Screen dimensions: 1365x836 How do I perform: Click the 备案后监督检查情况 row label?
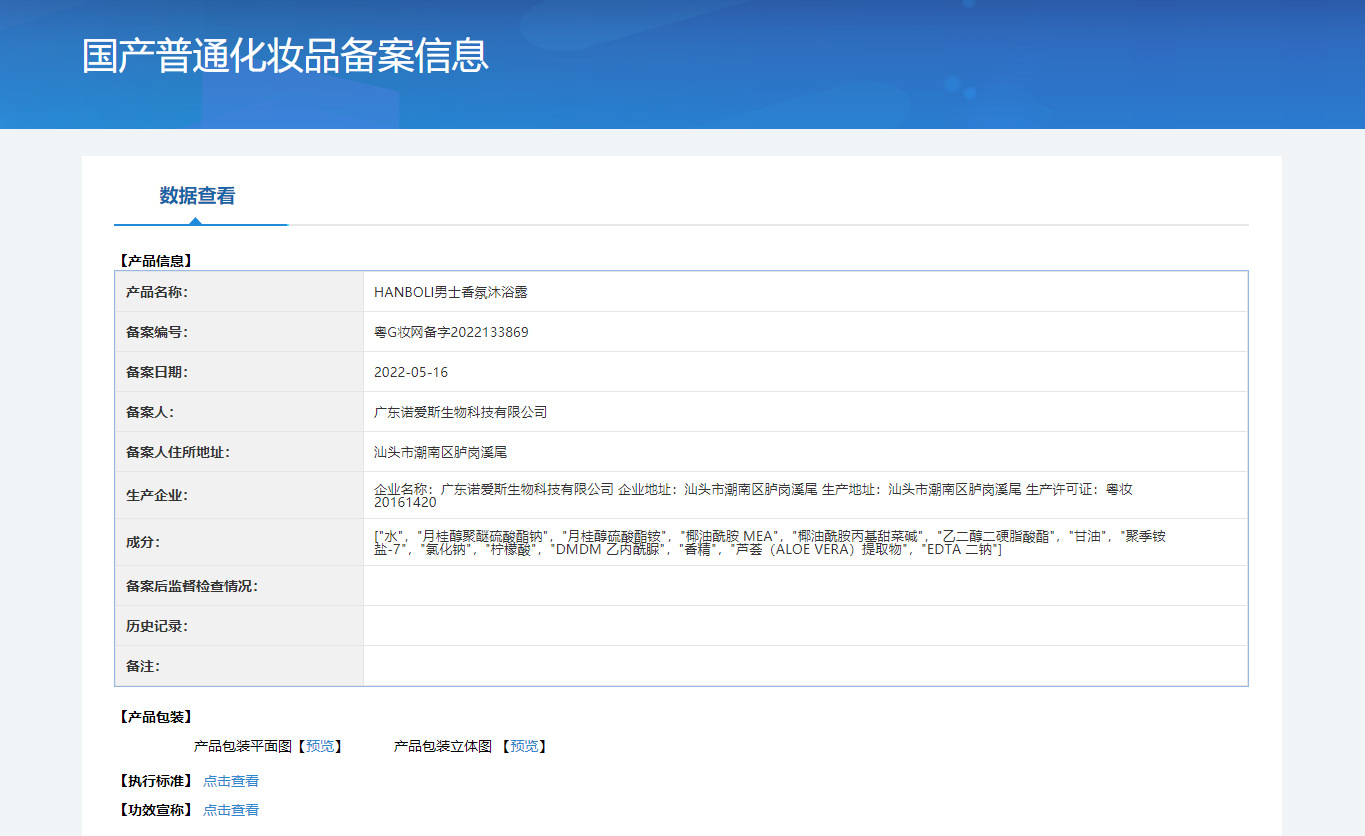click(192, 586)
